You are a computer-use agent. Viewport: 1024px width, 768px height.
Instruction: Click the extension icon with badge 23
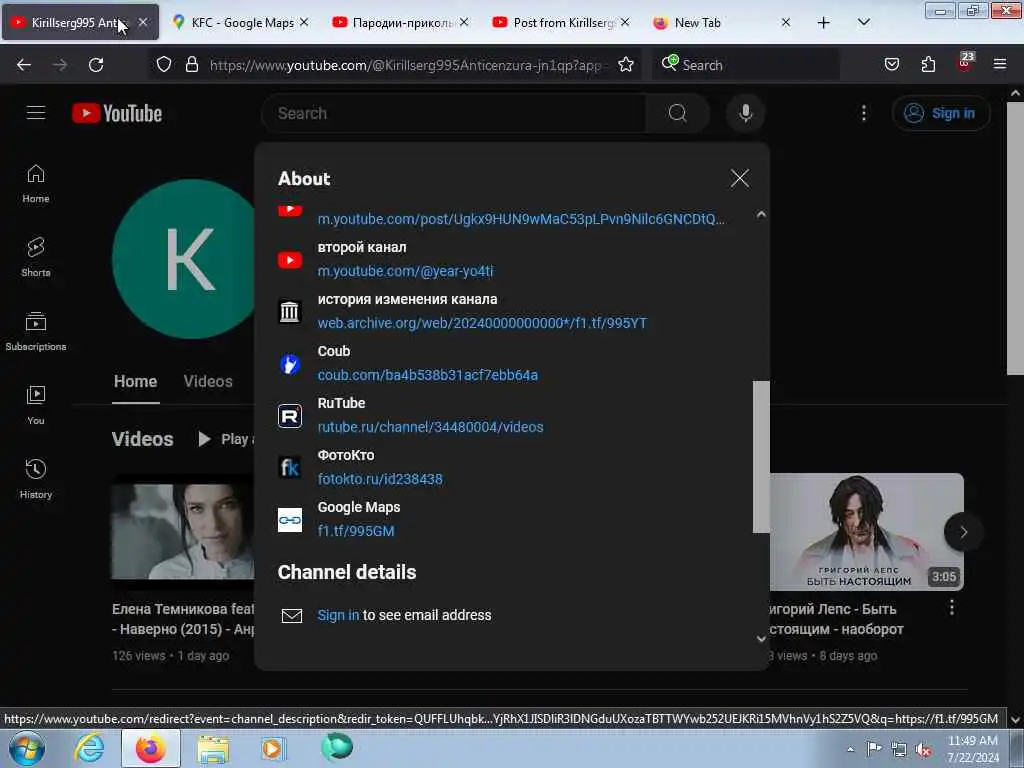(965, 63)
